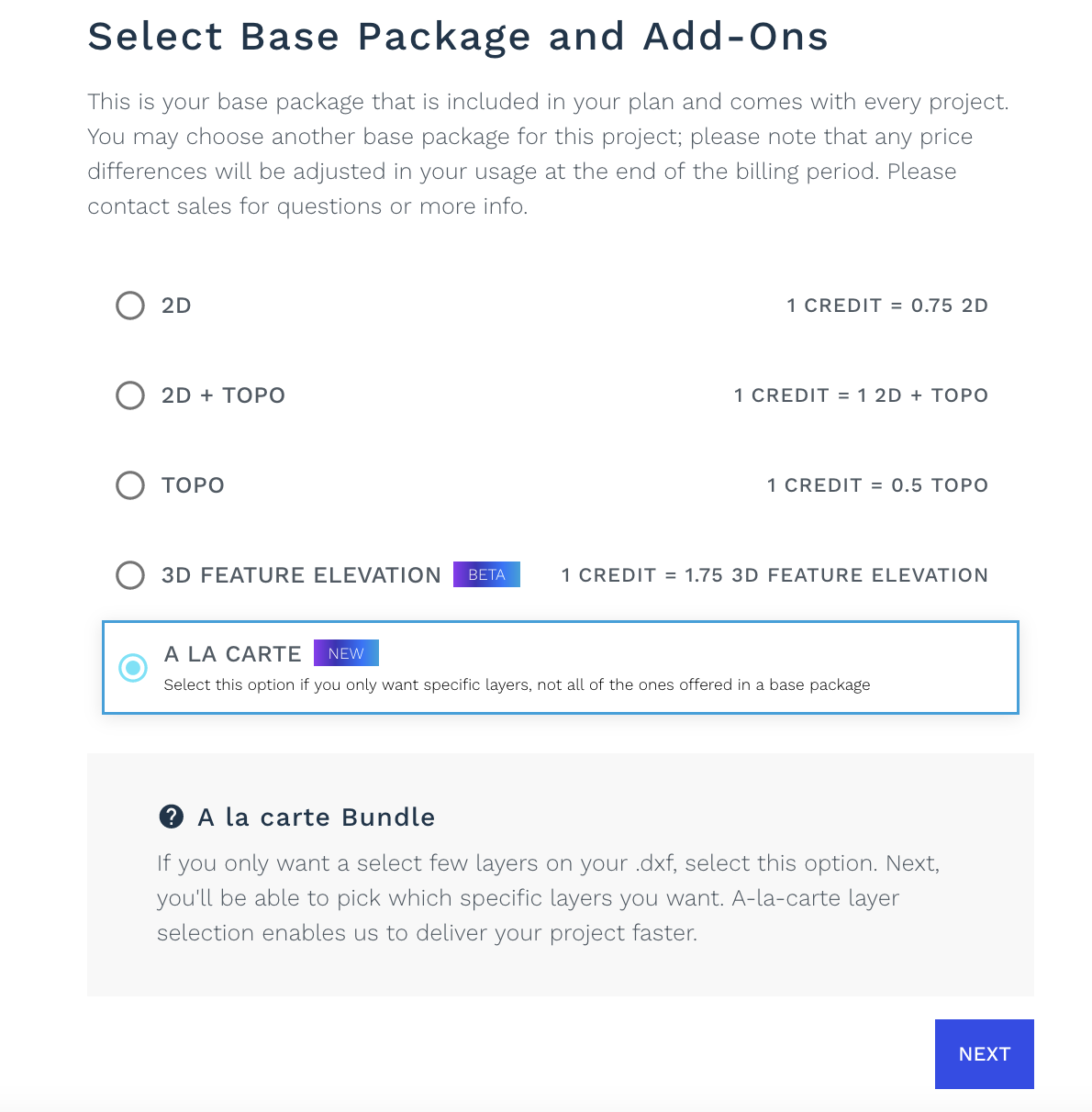Click the '1 CREDIT = 0.75 2D' pricing text

pyautogui.click(x=887, y=306)
